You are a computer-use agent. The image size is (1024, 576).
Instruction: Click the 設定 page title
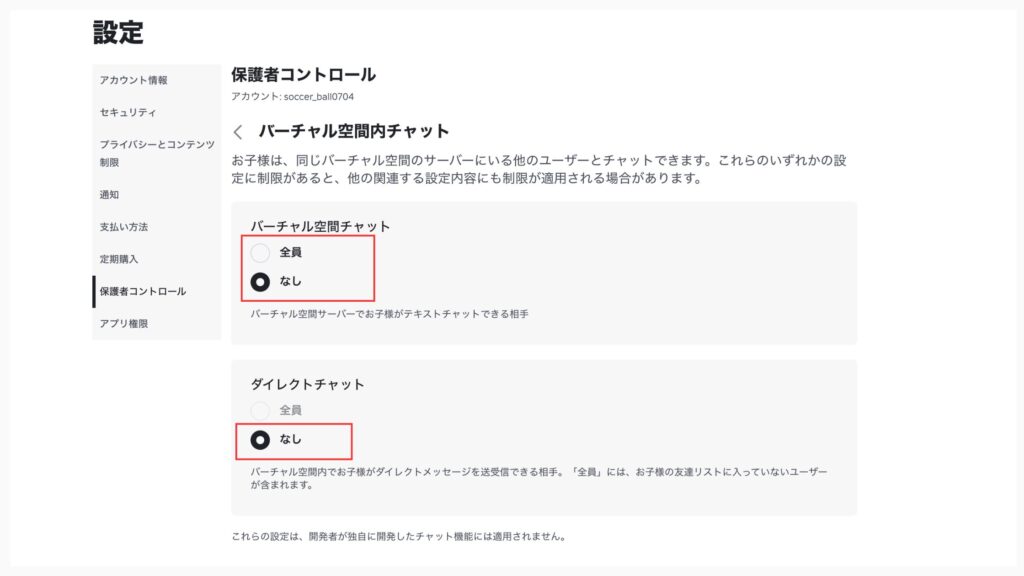tap(118, 32)
